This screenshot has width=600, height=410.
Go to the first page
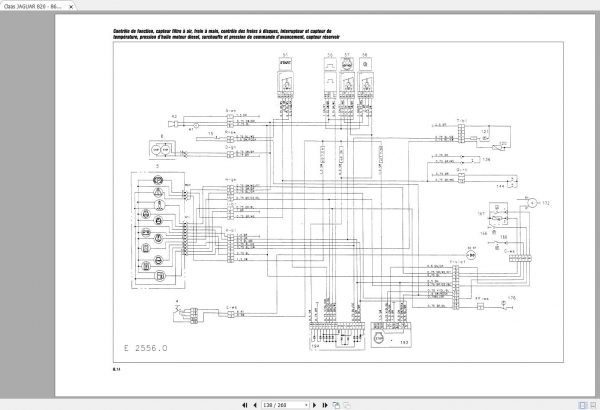(x=245, y=405)
